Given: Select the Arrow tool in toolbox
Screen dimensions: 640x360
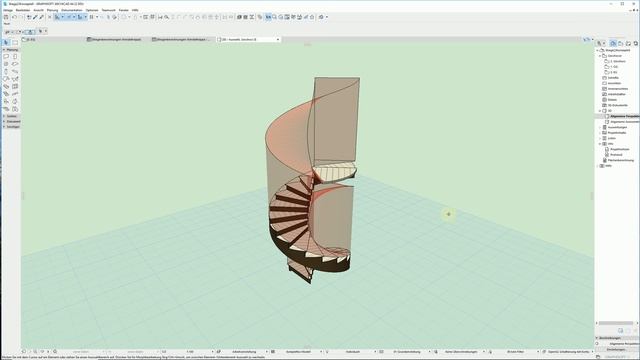Looking at the screenshot, I should pyautogui.click(x=6, y=42).
